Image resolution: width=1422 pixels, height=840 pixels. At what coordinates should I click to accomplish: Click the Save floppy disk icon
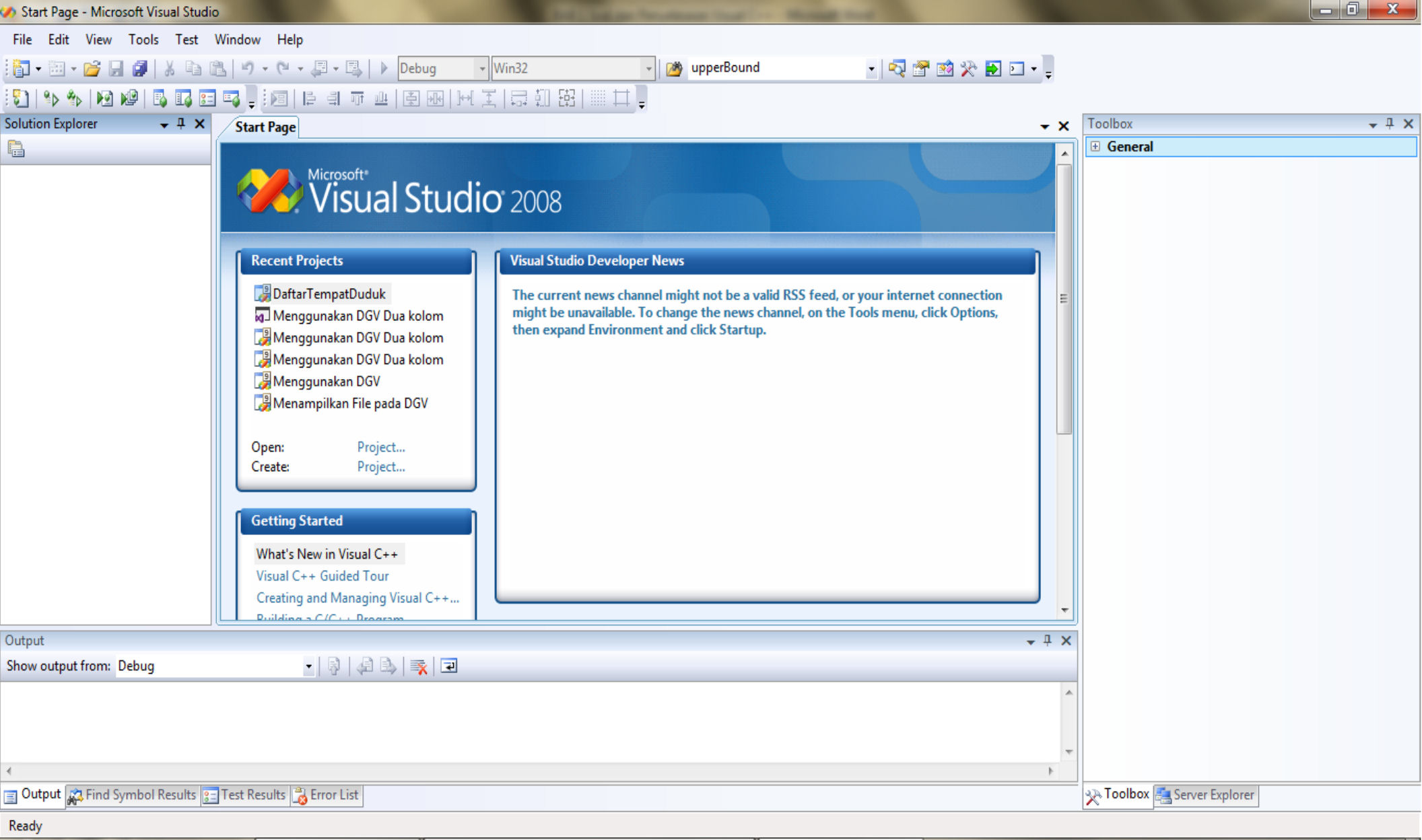116,69
